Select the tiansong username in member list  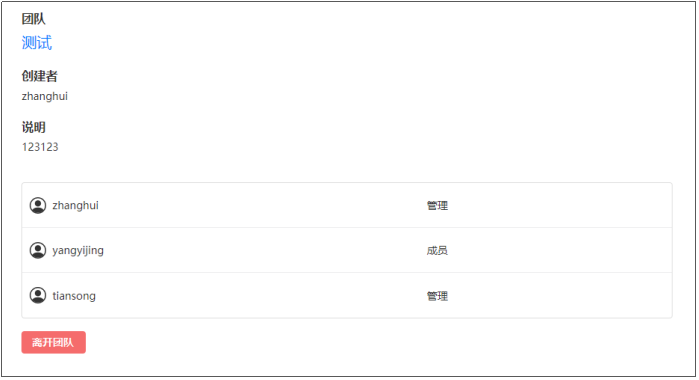tap(74, 296)
